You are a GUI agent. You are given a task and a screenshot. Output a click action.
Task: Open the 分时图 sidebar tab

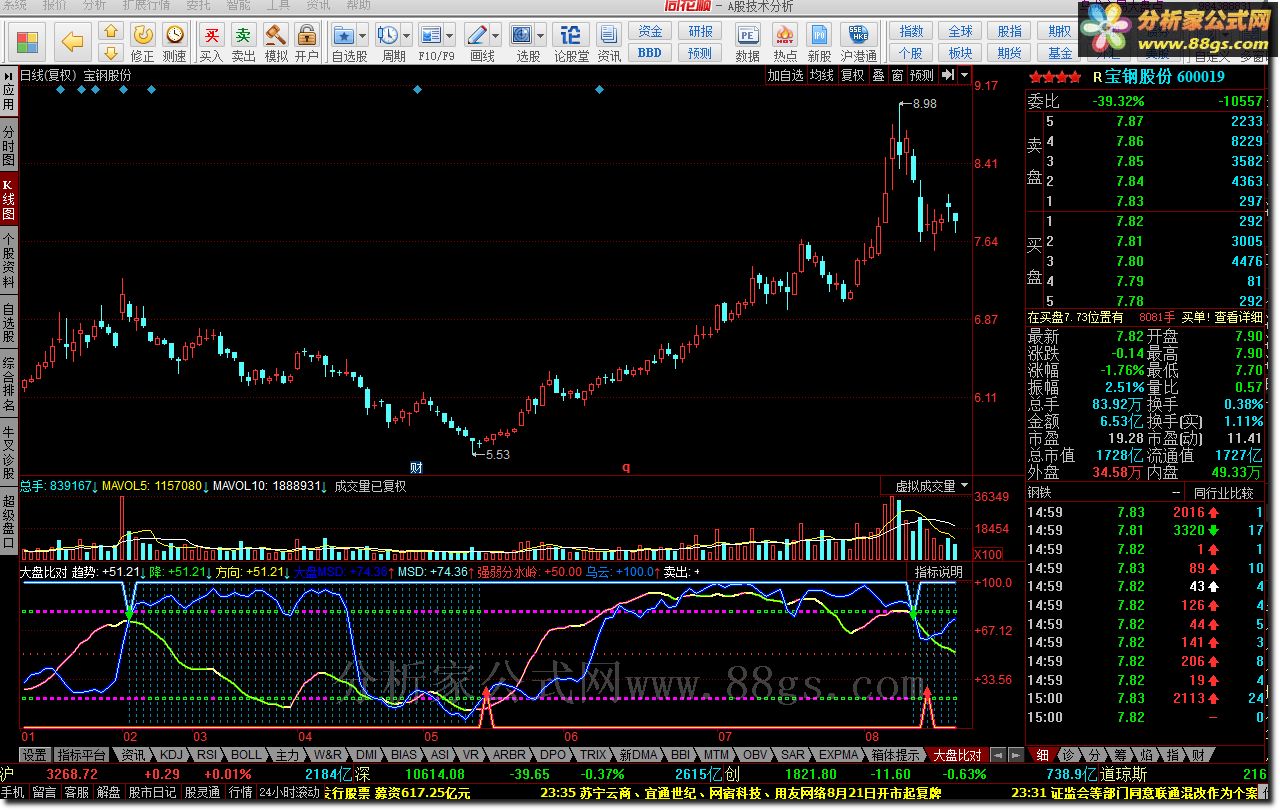pos(8,146)
